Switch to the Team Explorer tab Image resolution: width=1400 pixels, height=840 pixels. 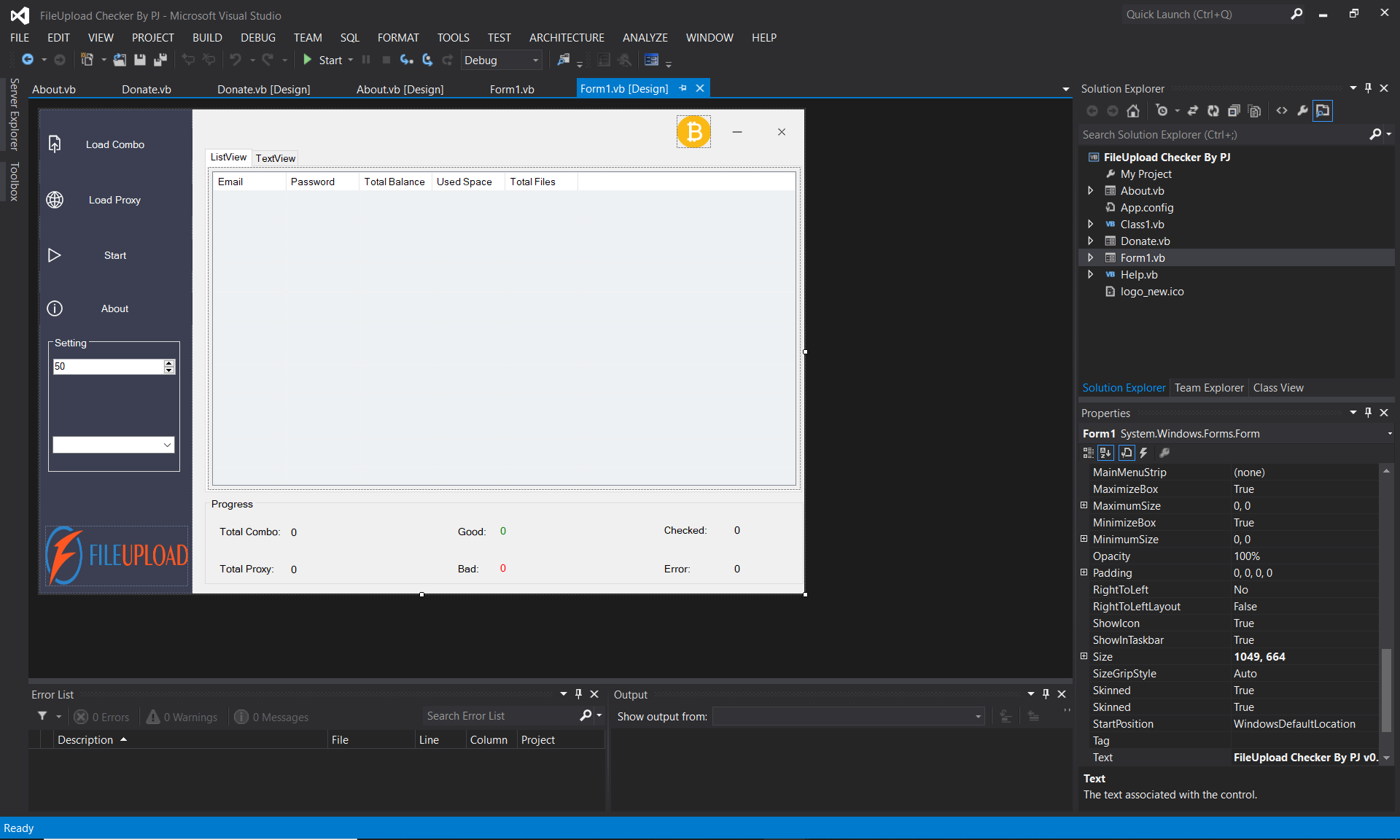pos(1209,387)
